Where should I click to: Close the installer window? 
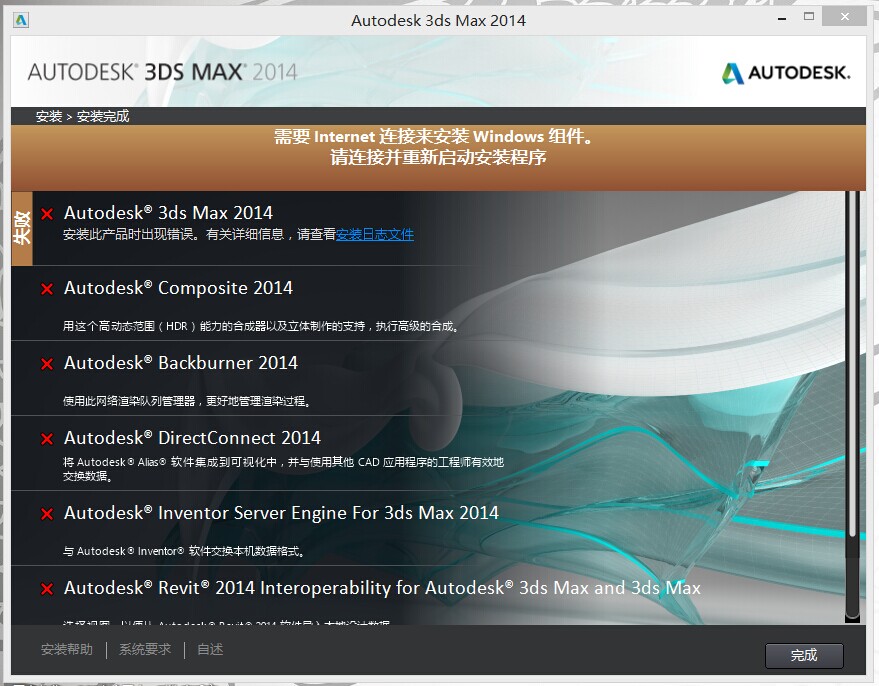point(845,17)
